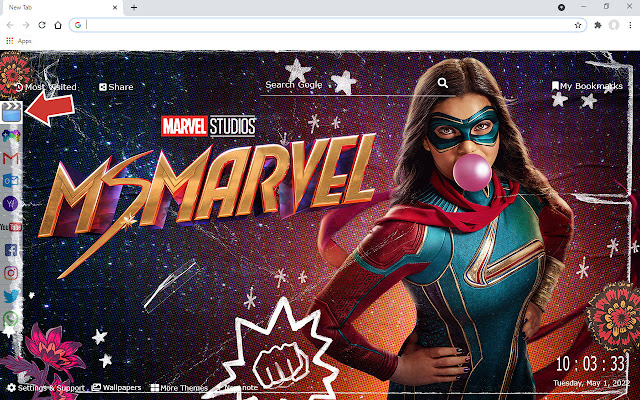Reload the current page
640x400 pixels.
[x=42, y=25]
